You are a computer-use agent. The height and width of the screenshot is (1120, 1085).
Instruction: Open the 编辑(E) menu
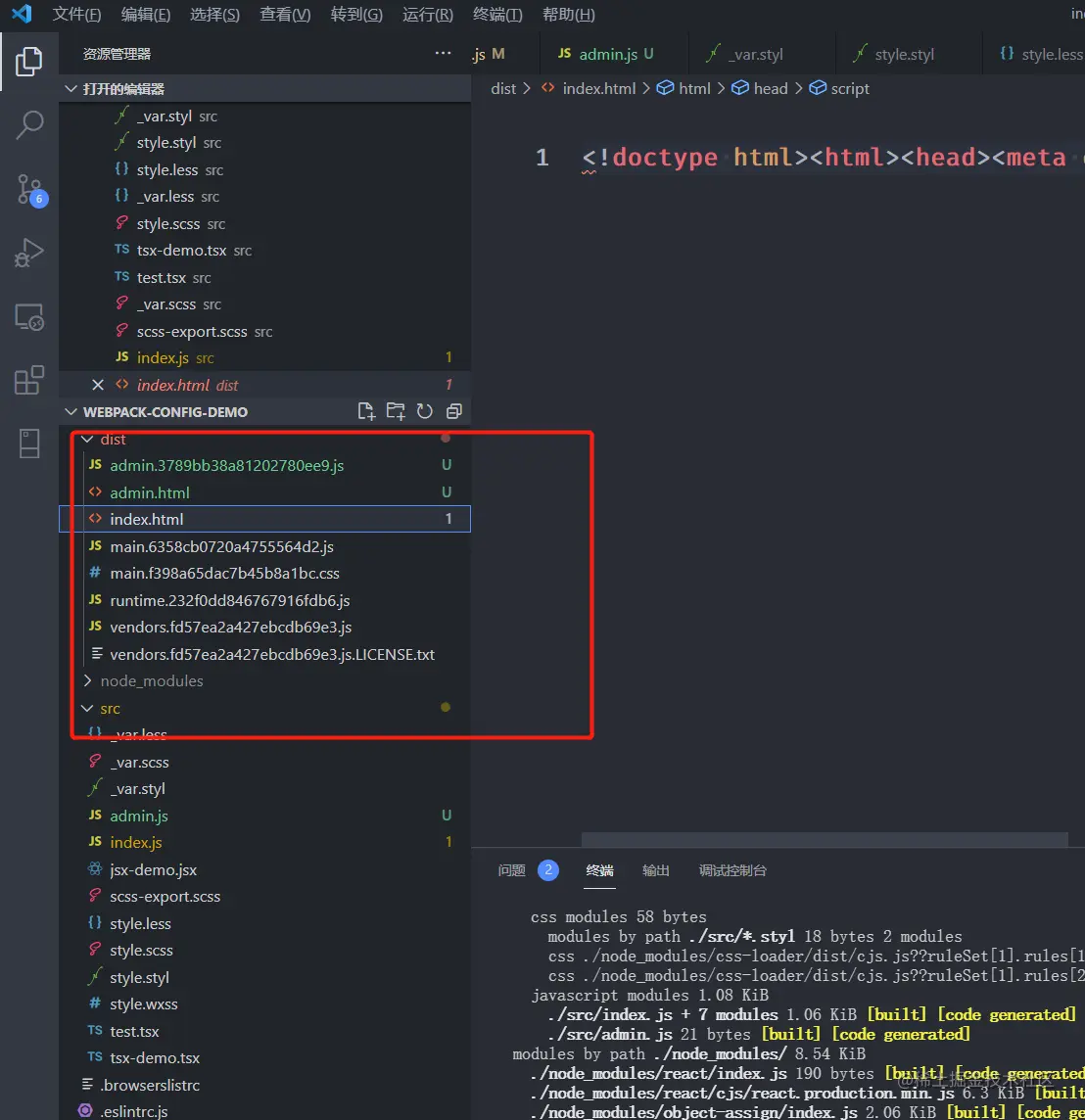[146, 15]
